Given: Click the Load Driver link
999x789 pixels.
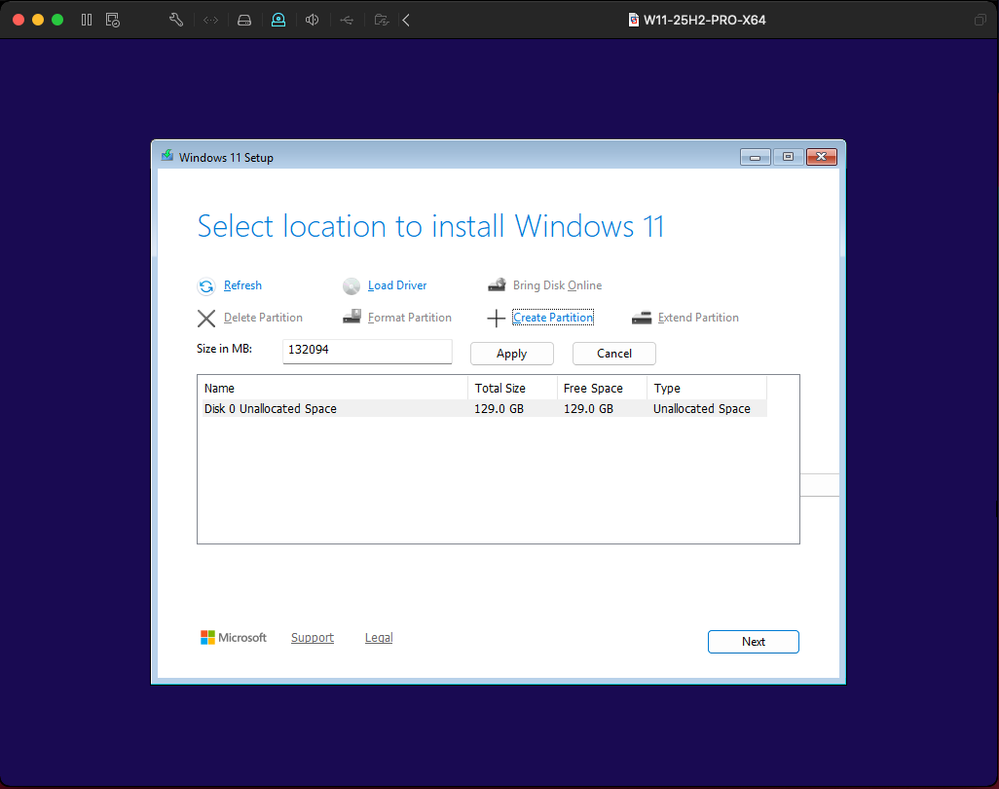Looking at the screenshot, I should point(397,285).
